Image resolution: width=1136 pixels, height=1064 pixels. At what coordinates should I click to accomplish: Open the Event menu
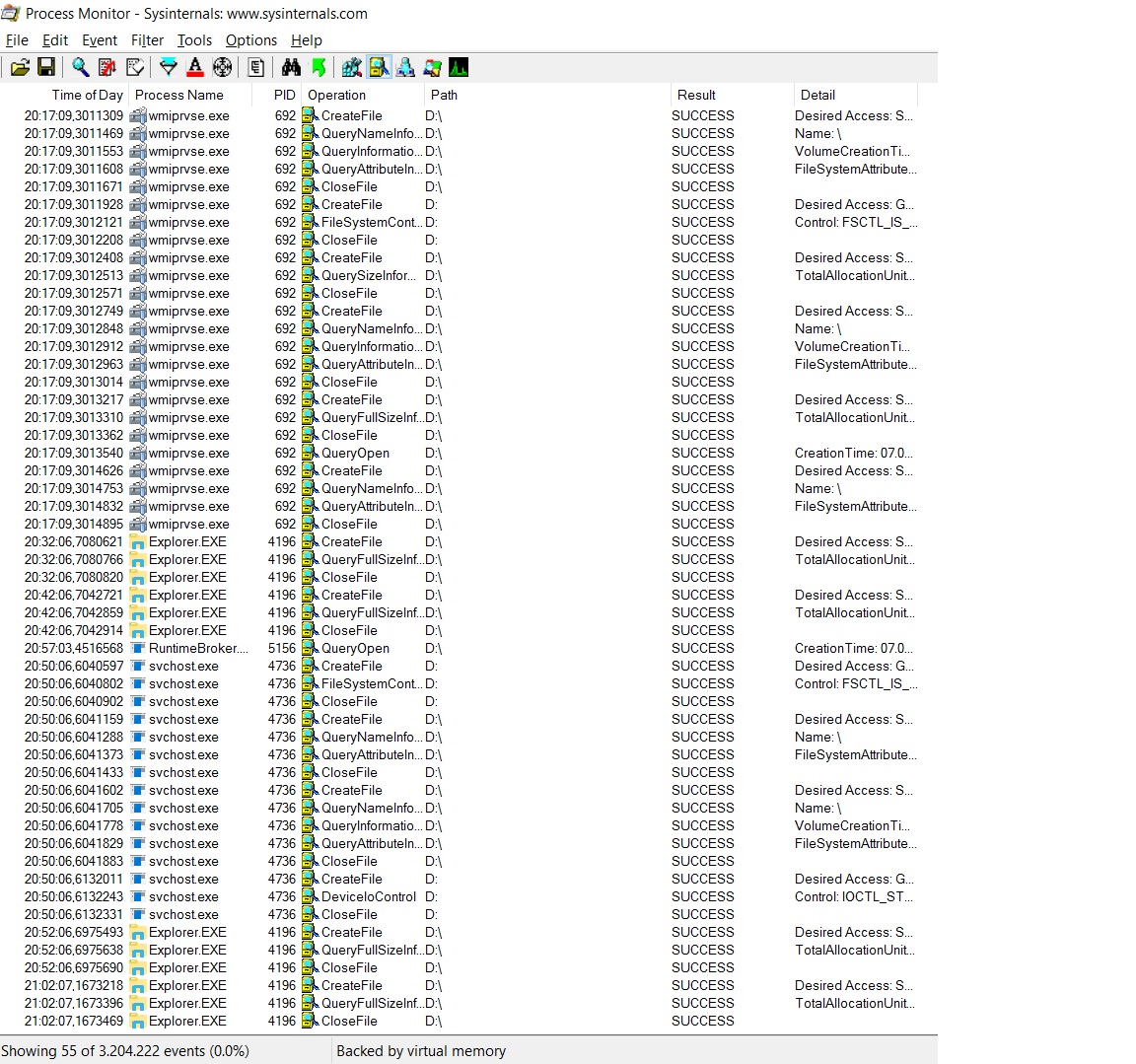pos(100,40)
